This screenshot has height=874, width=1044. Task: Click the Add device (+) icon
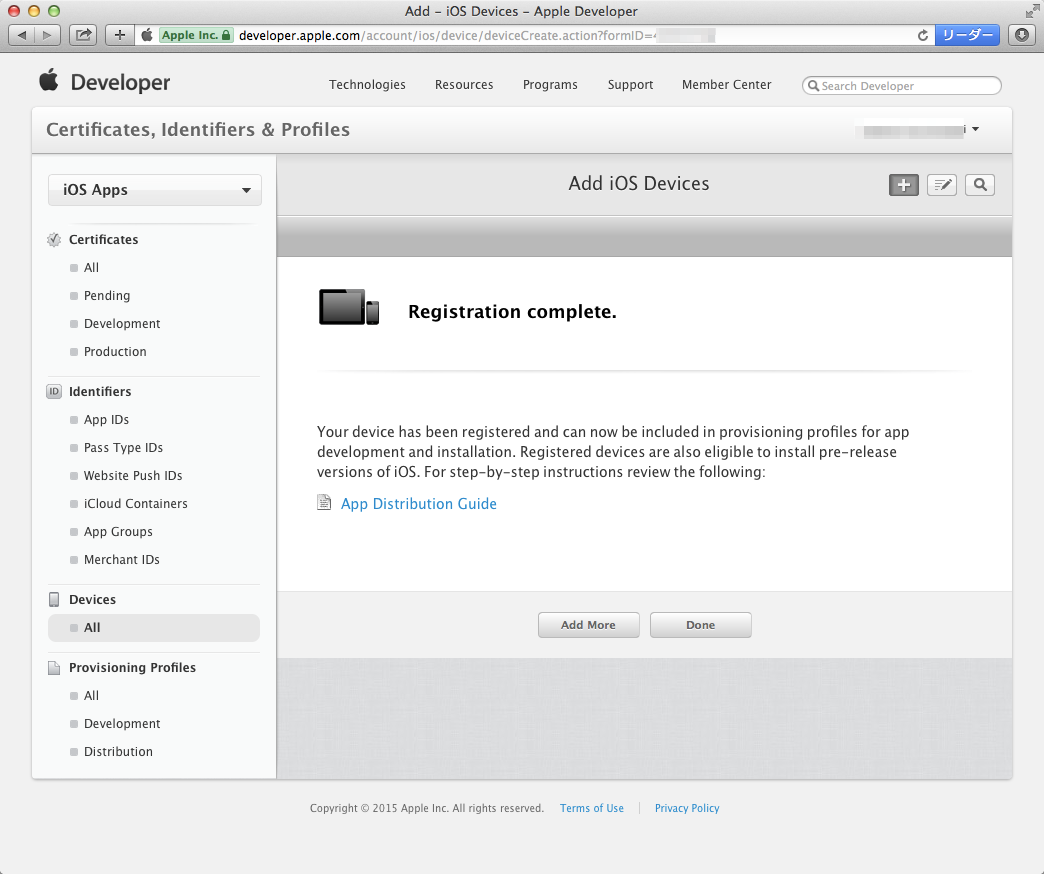pos(903,184)
